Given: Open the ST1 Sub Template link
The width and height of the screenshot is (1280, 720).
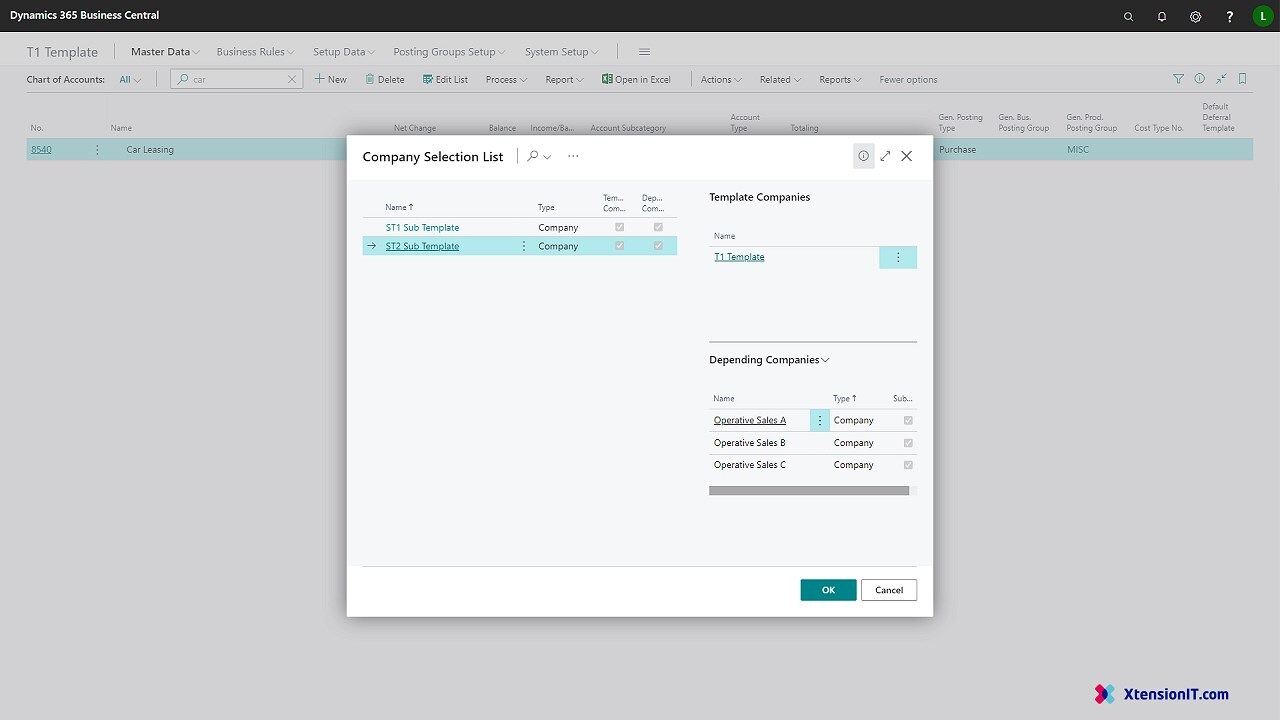Looking at the screenshot, I should (x=422, y=228).
